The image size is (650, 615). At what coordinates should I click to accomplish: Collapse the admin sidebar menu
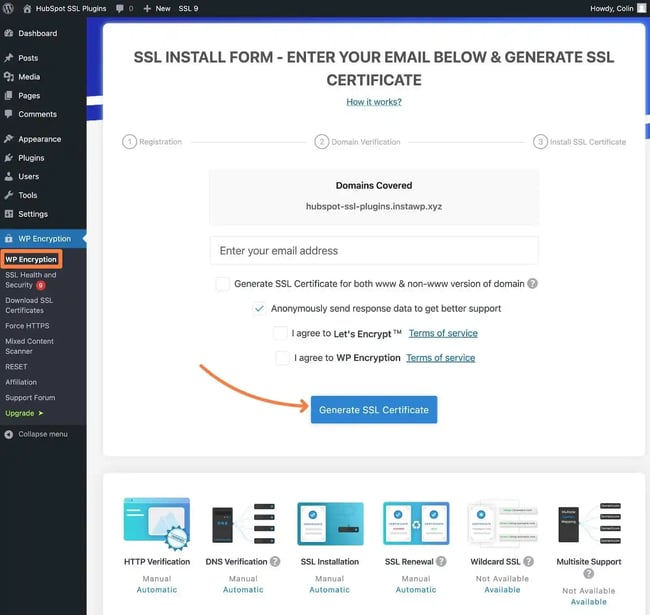36,434
